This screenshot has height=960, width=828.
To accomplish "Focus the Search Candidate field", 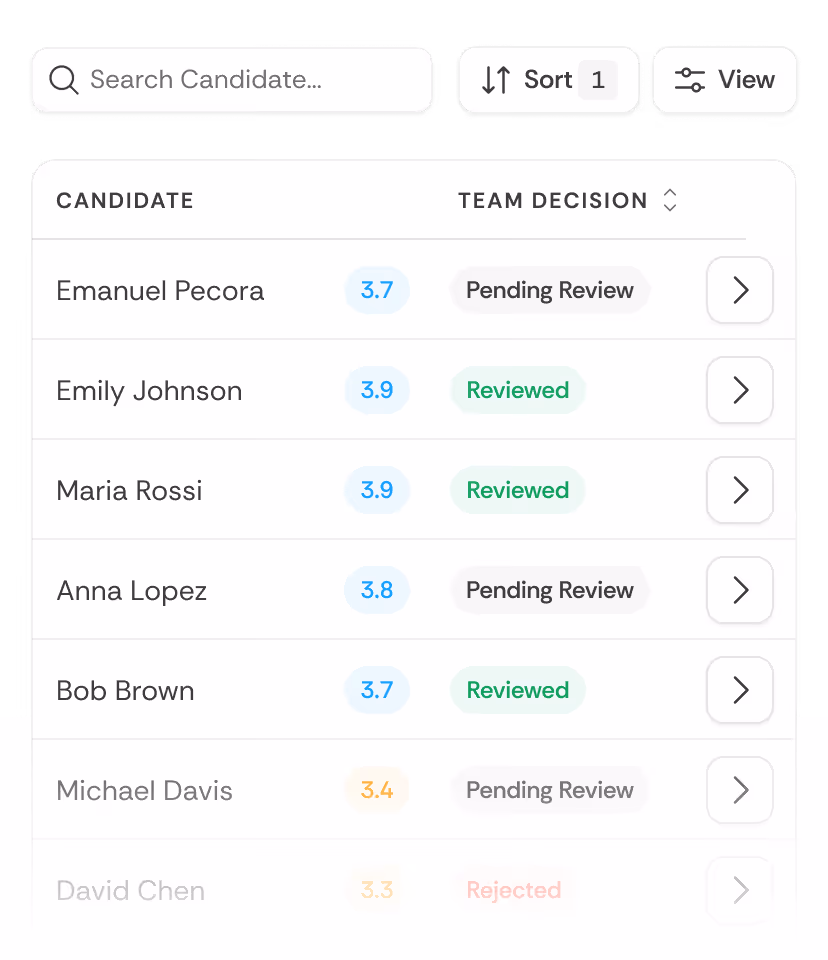I will (232, 80).
